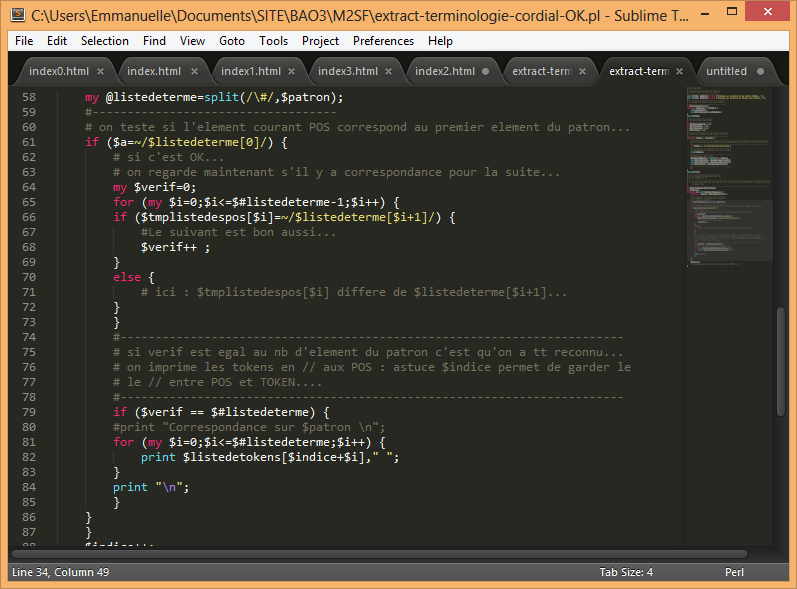This screenshot has width=797, height=589.
Task: Click the print "\n"; line
Action: click(x=151, y=487)
